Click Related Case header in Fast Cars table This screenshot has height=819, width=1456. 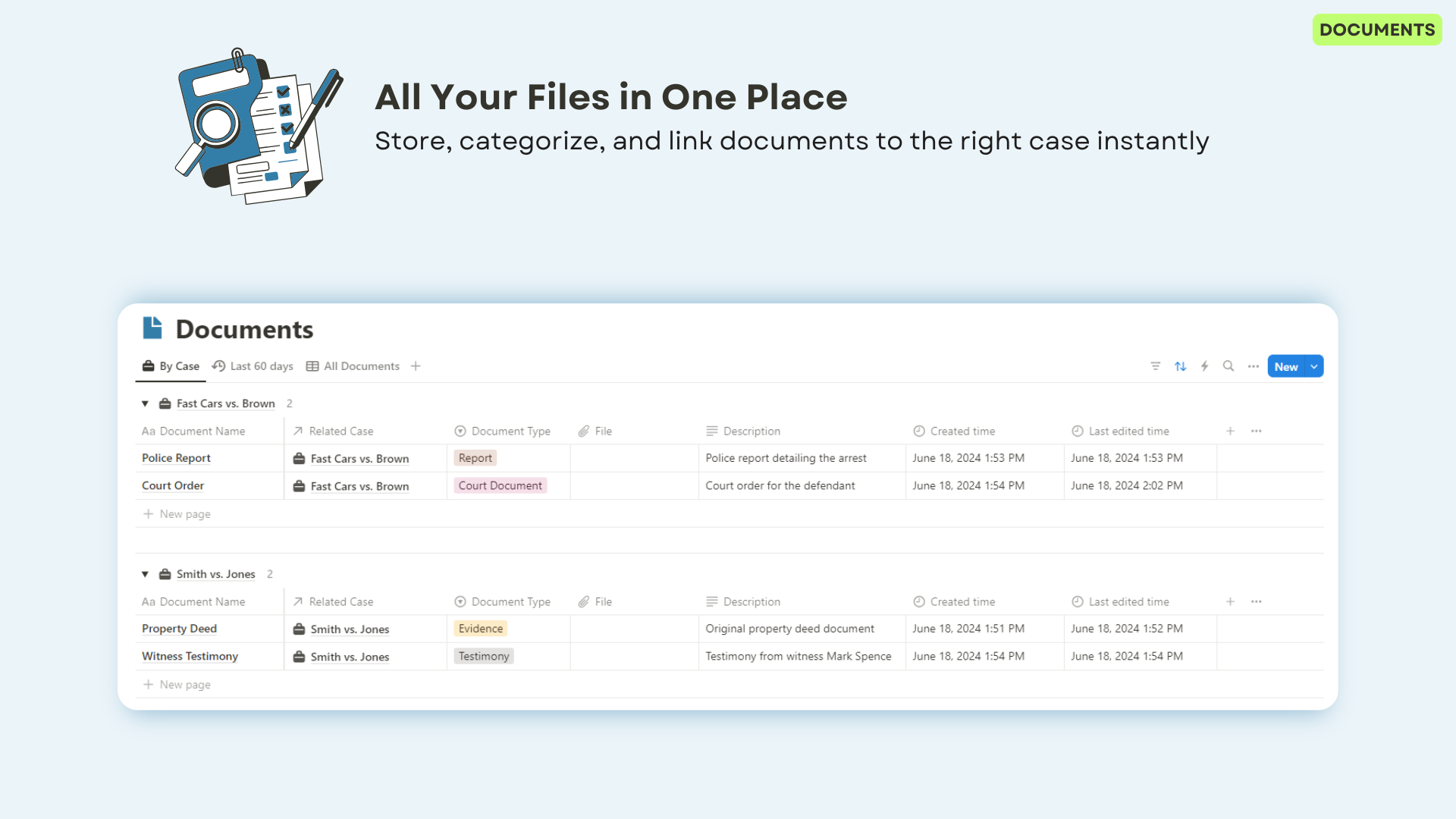point(333,431)
